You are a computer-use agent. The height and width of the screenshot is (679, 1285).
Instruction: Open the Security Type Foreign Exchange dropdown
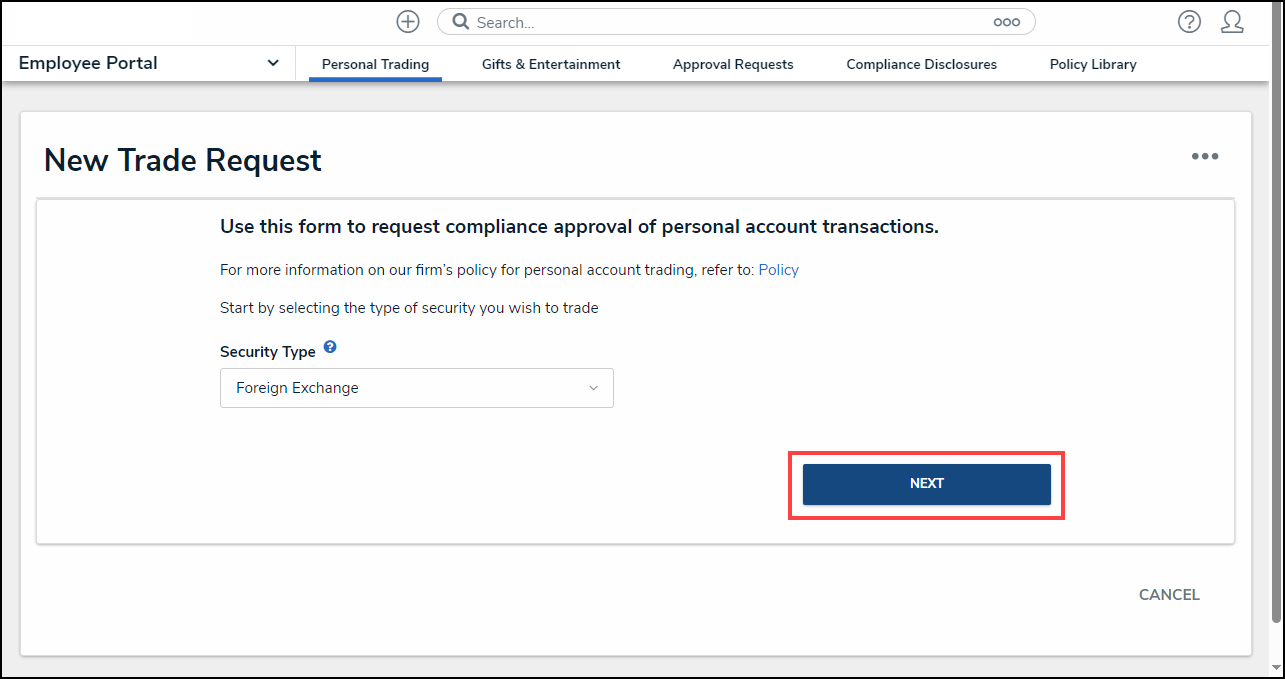416,388
